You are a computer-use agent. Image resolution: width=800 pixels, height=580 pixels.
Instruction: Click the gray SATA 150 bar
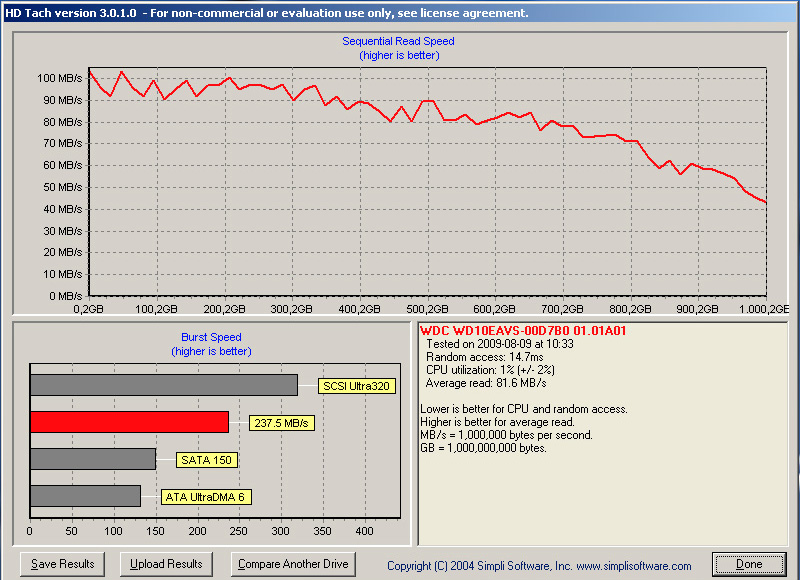93,459
